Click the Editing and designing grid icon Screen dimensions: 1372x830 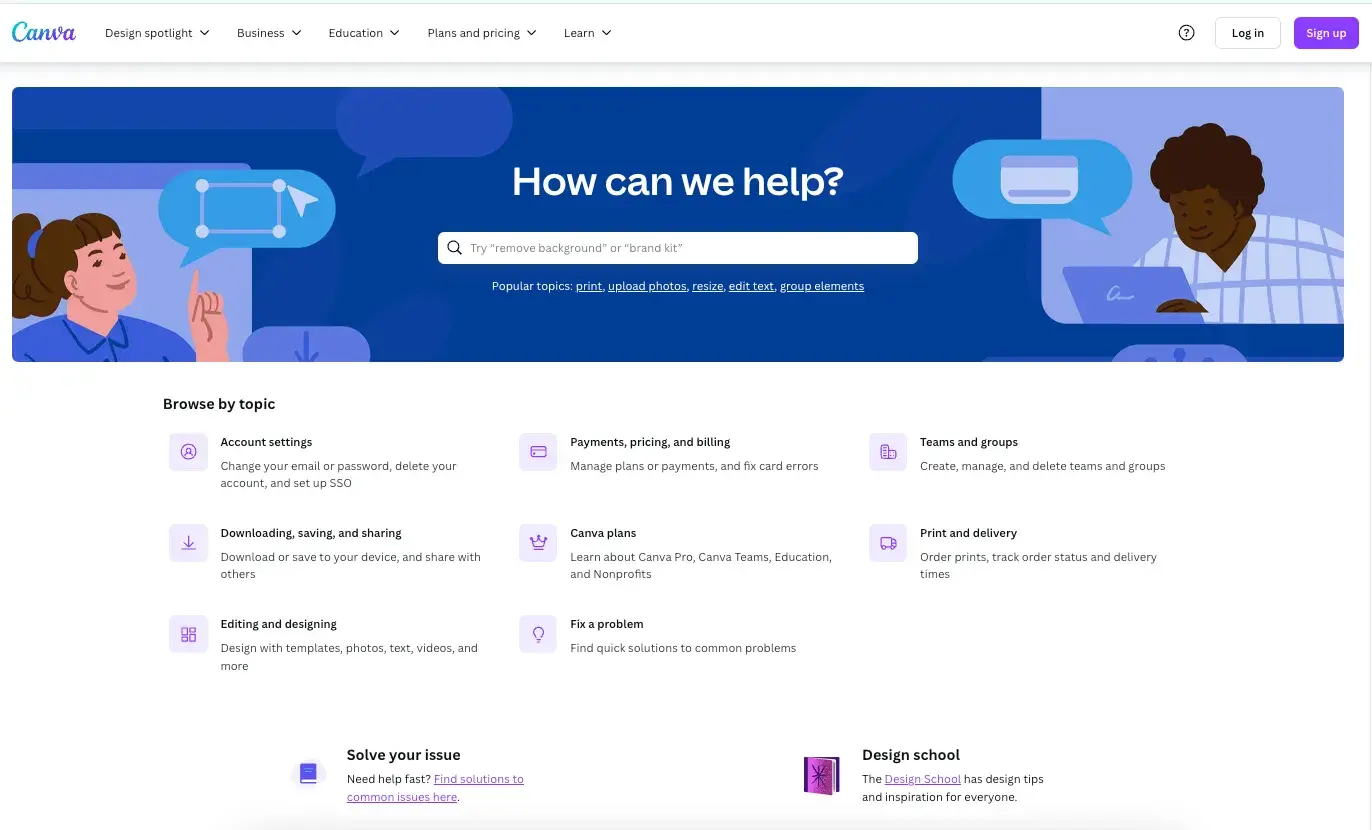click(x=188, y=634)
